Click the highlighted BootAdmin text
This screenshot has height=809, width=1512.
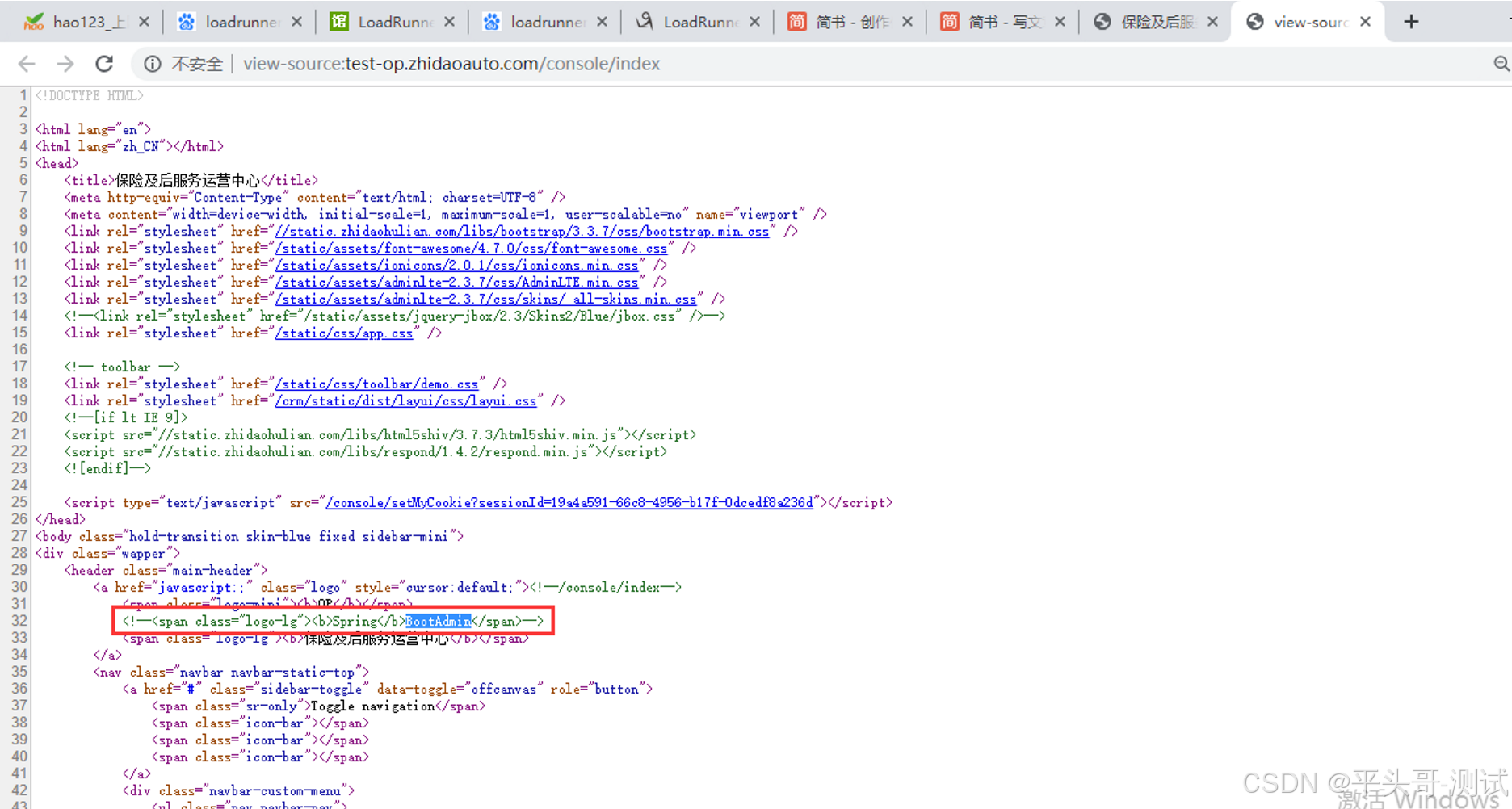pyautogui.click(x=438, y=621)
